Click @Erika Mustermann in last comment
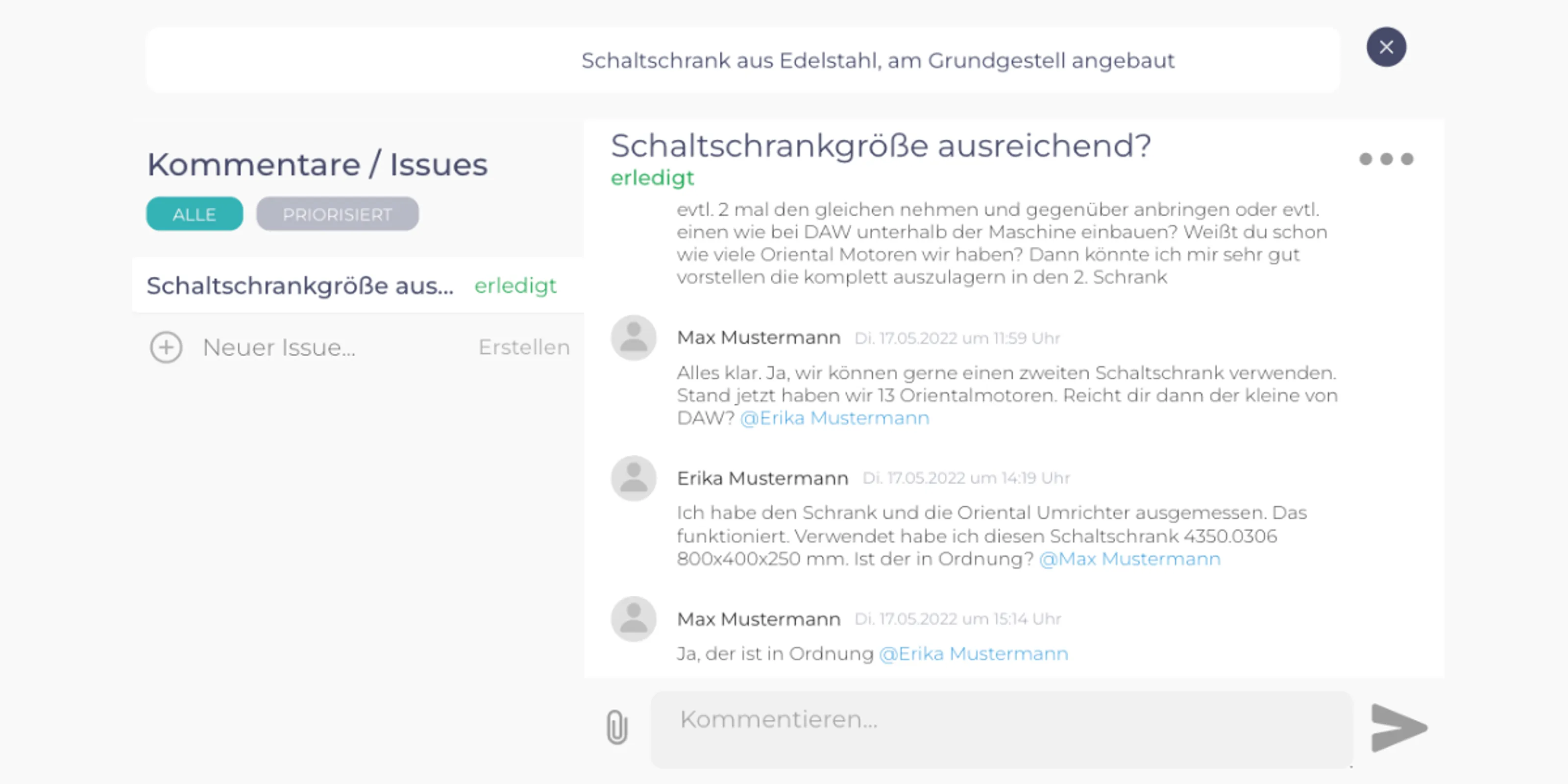This screenshot has width=1568, height=784. (x=973, y=654)
